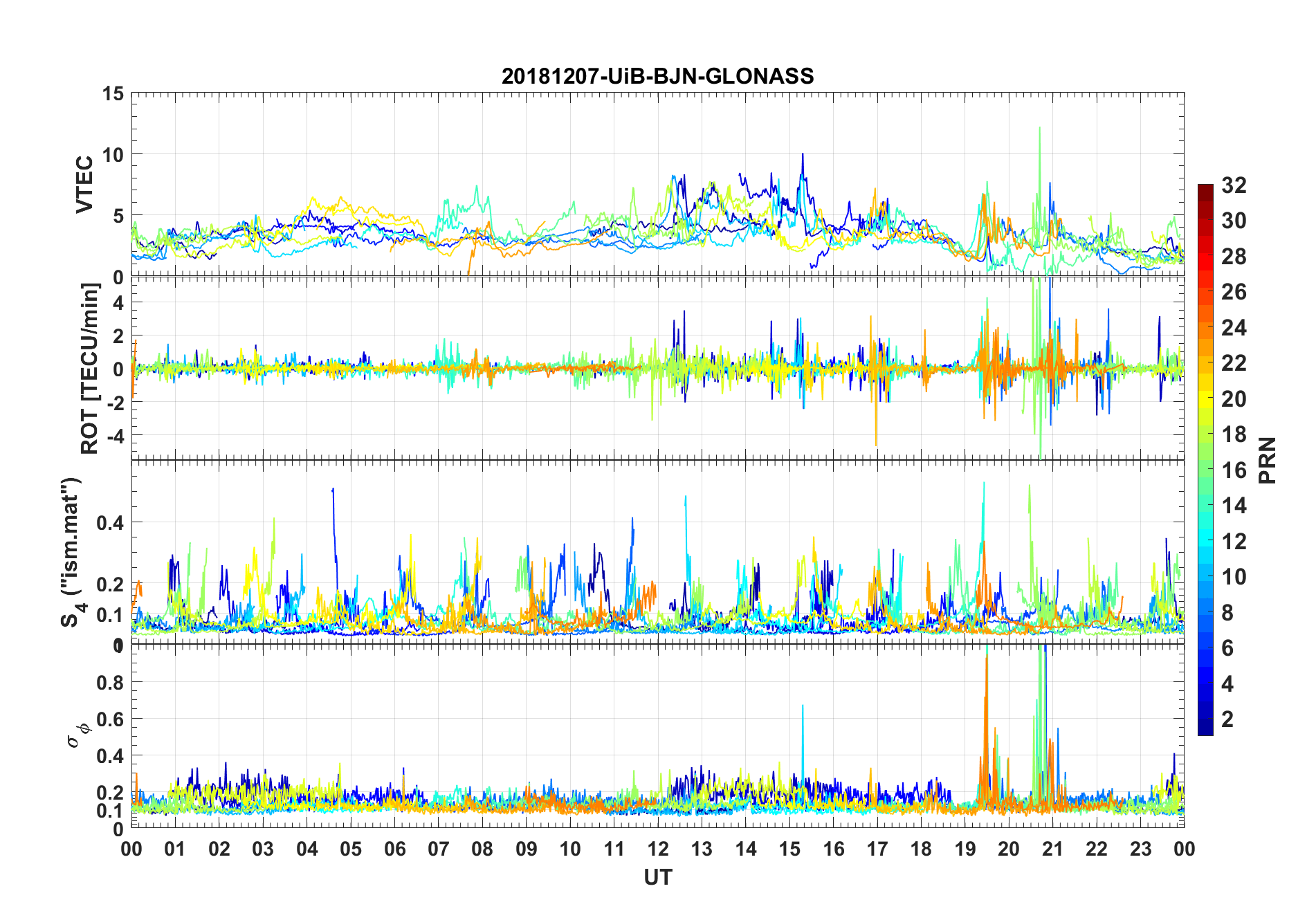Click UT axis tick label 01

(175, 849)
